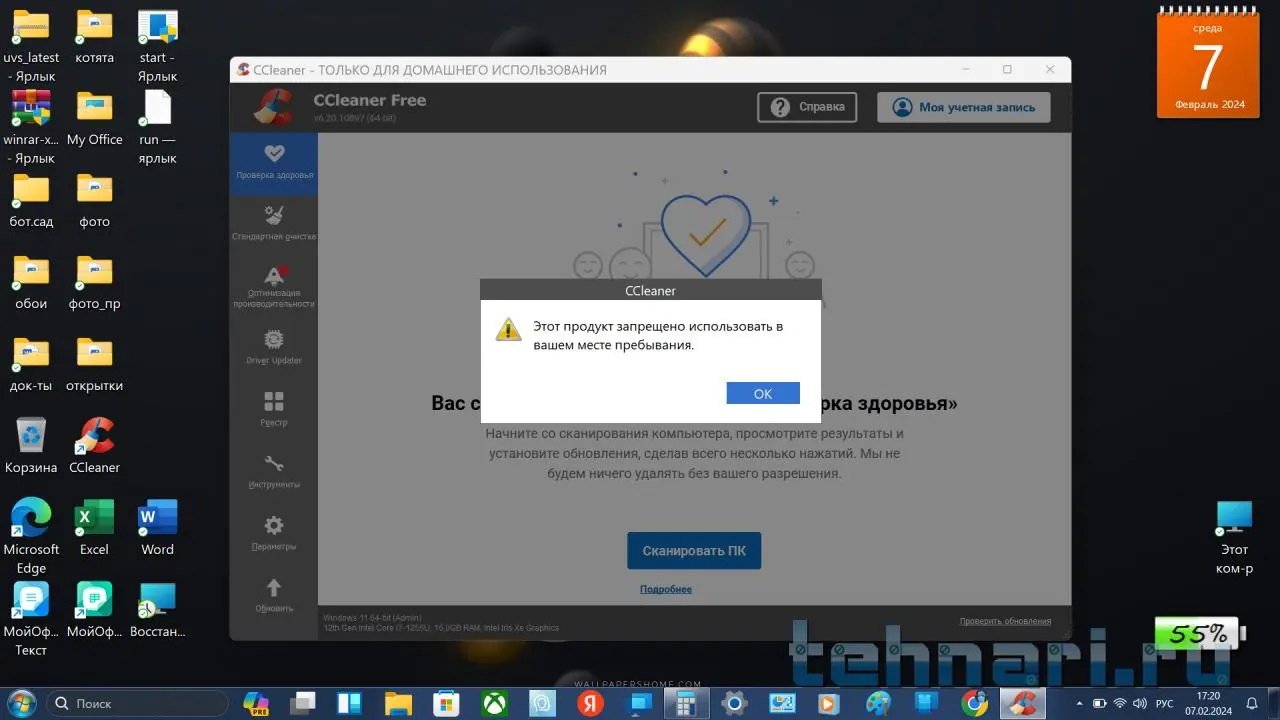The image size is (1280, 720).
Task: Select the док-ты folder on the desktop
Action: click(31, 365)
